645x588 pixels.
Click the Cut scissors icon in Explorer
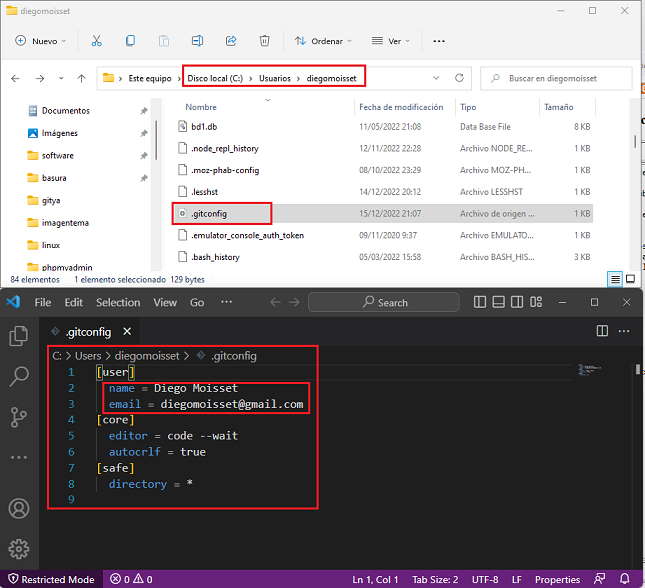coord(96,41)
